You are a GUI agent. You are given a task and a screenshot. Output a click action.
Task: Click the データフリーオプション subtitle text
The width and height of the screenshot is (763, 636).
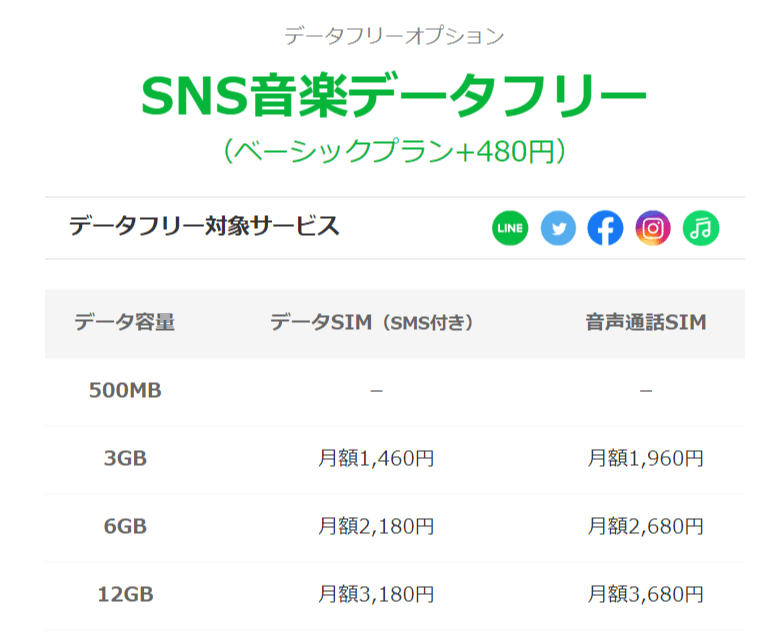(394, 36)
